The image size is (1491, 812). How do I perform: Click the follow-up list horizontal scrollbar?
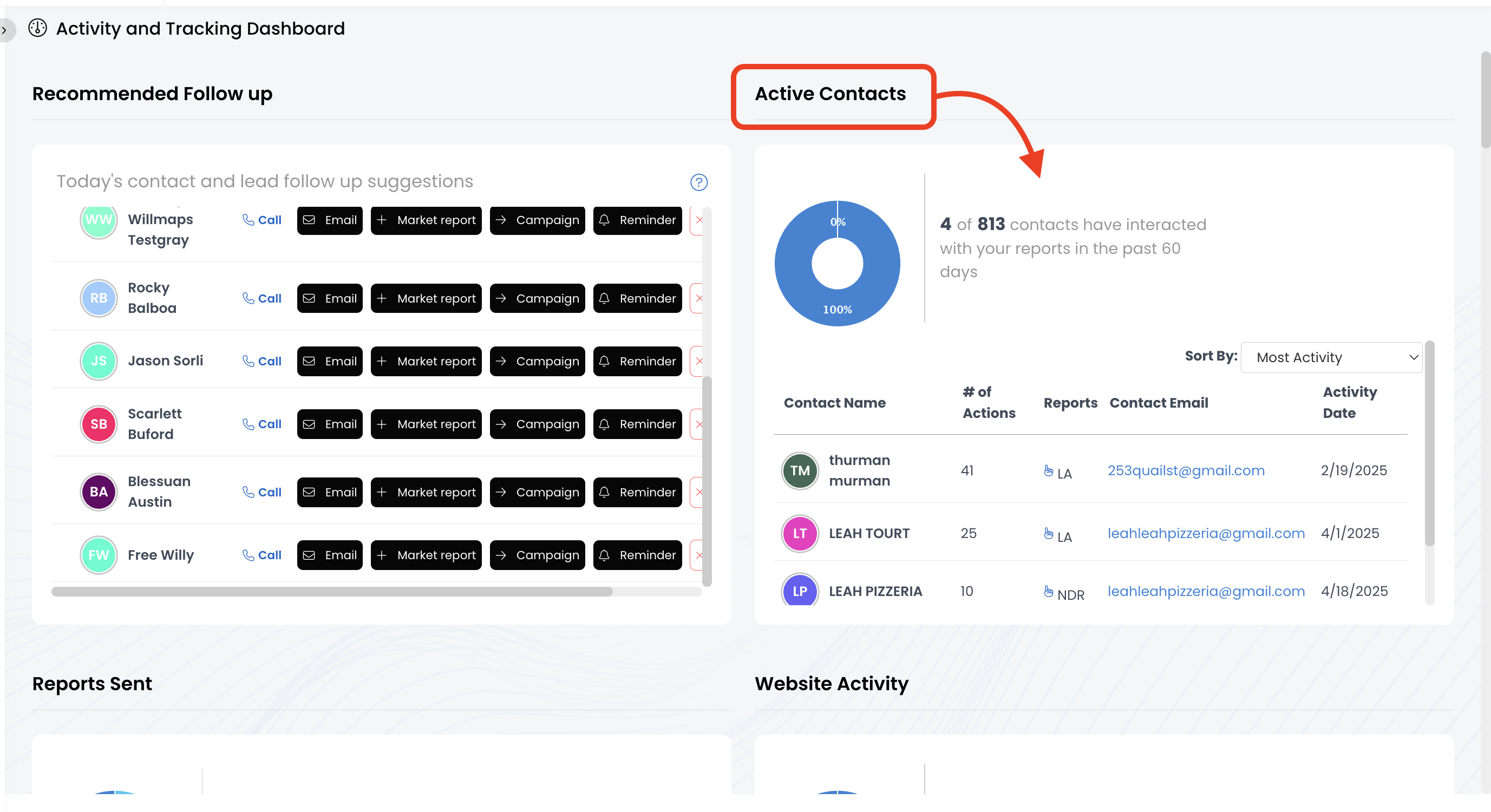coord(332,592)
